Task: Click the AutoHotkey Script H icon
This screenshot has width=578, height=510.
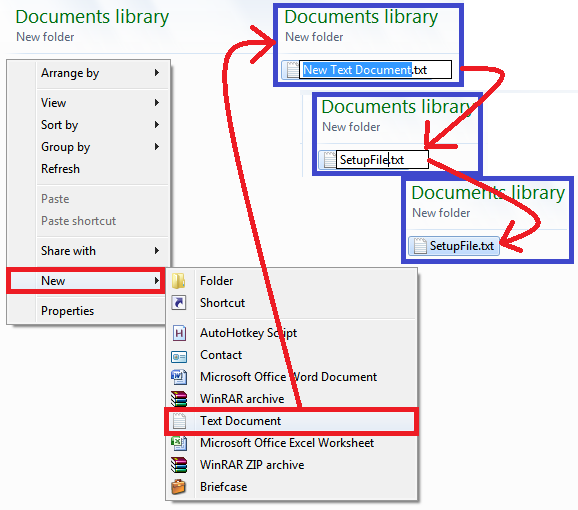Action: point(179,333)
